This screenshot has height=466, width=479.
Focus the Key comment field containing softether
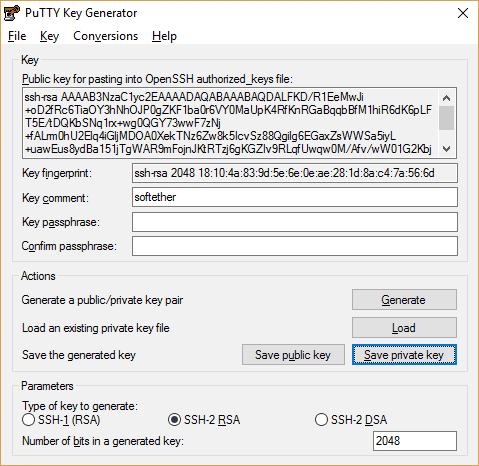[295, 197]
